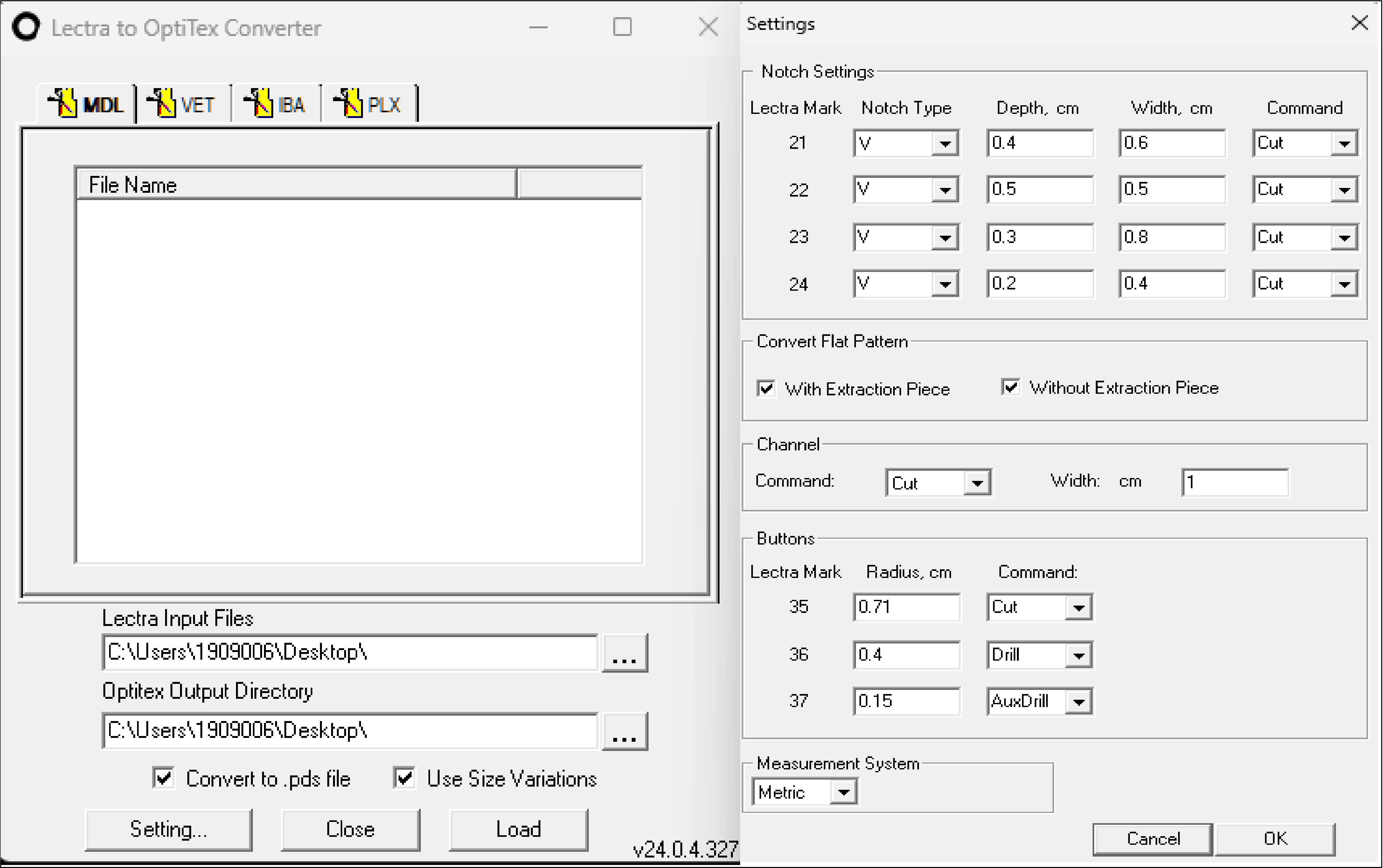The height and width of the screenshot is (868, 1383).
Task: Click the Close button in converter
Action: click(x=350, y=830)
